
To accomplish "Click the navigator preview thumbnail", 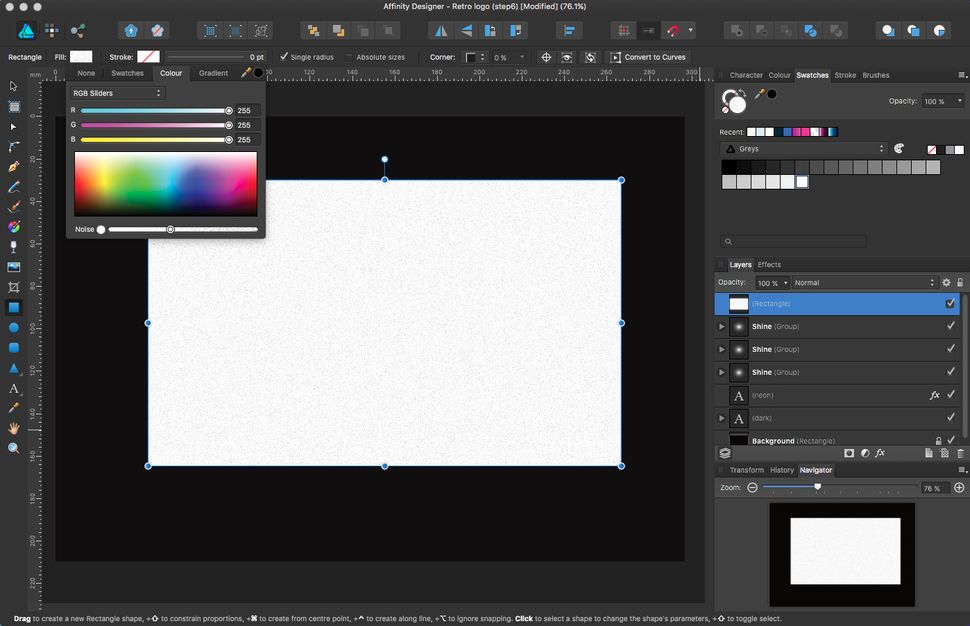I will click(842, 554).
